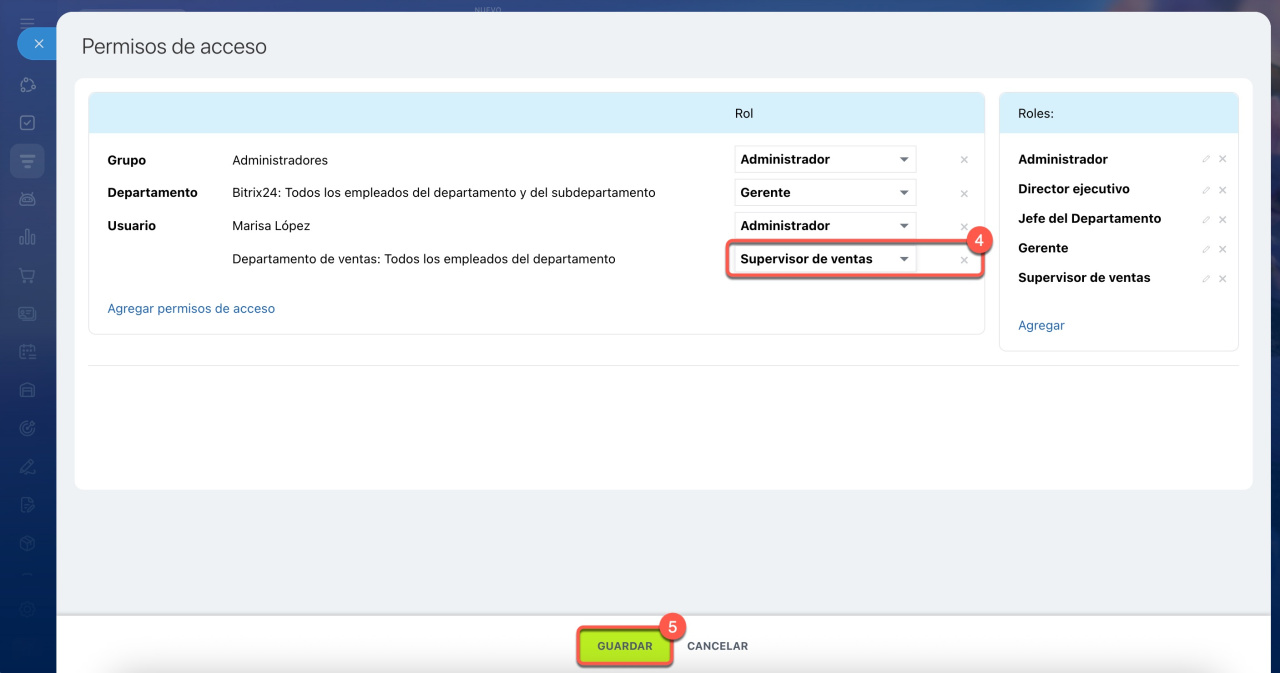Select the Administrador role in Roles list
This screenshot has height=673, width=1280.
click(1063, 160)
